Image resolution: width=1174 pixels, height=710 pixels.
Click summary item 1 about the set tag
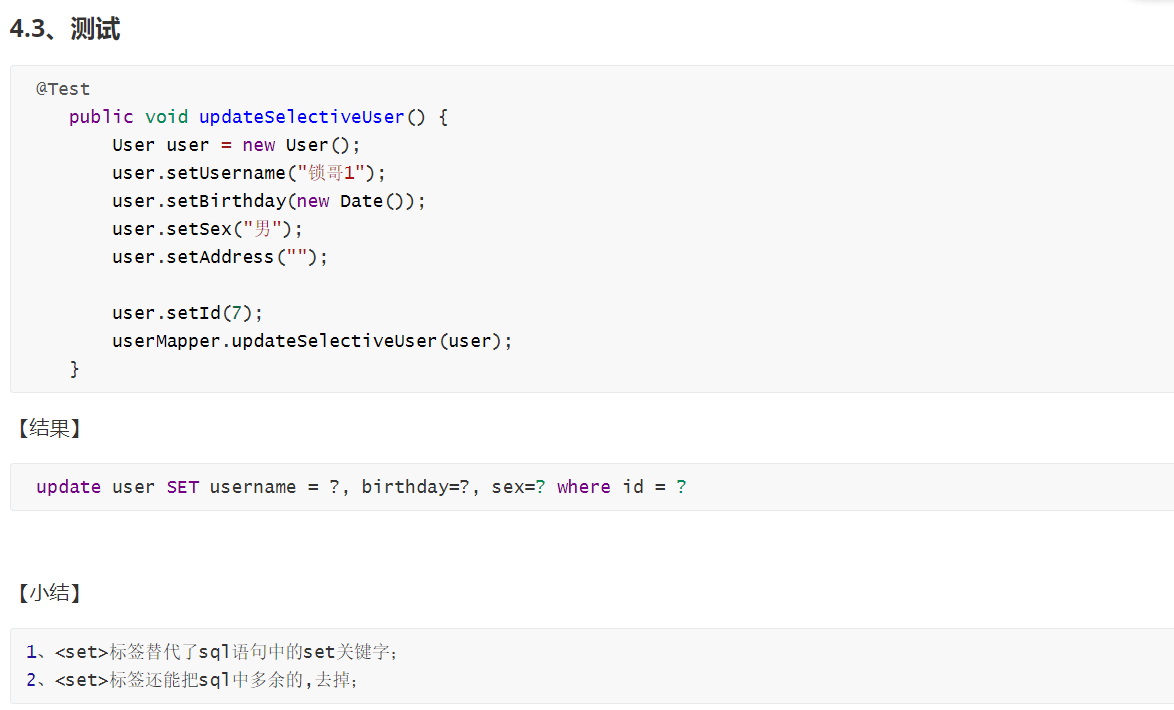coord(212,652)
